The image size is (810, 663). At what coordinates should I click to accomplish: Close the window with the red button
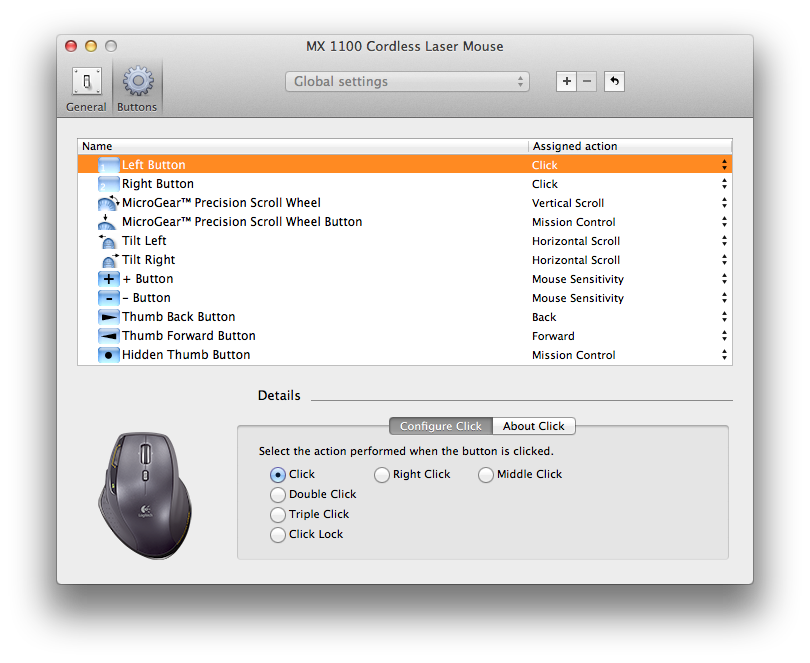point(71,47)
